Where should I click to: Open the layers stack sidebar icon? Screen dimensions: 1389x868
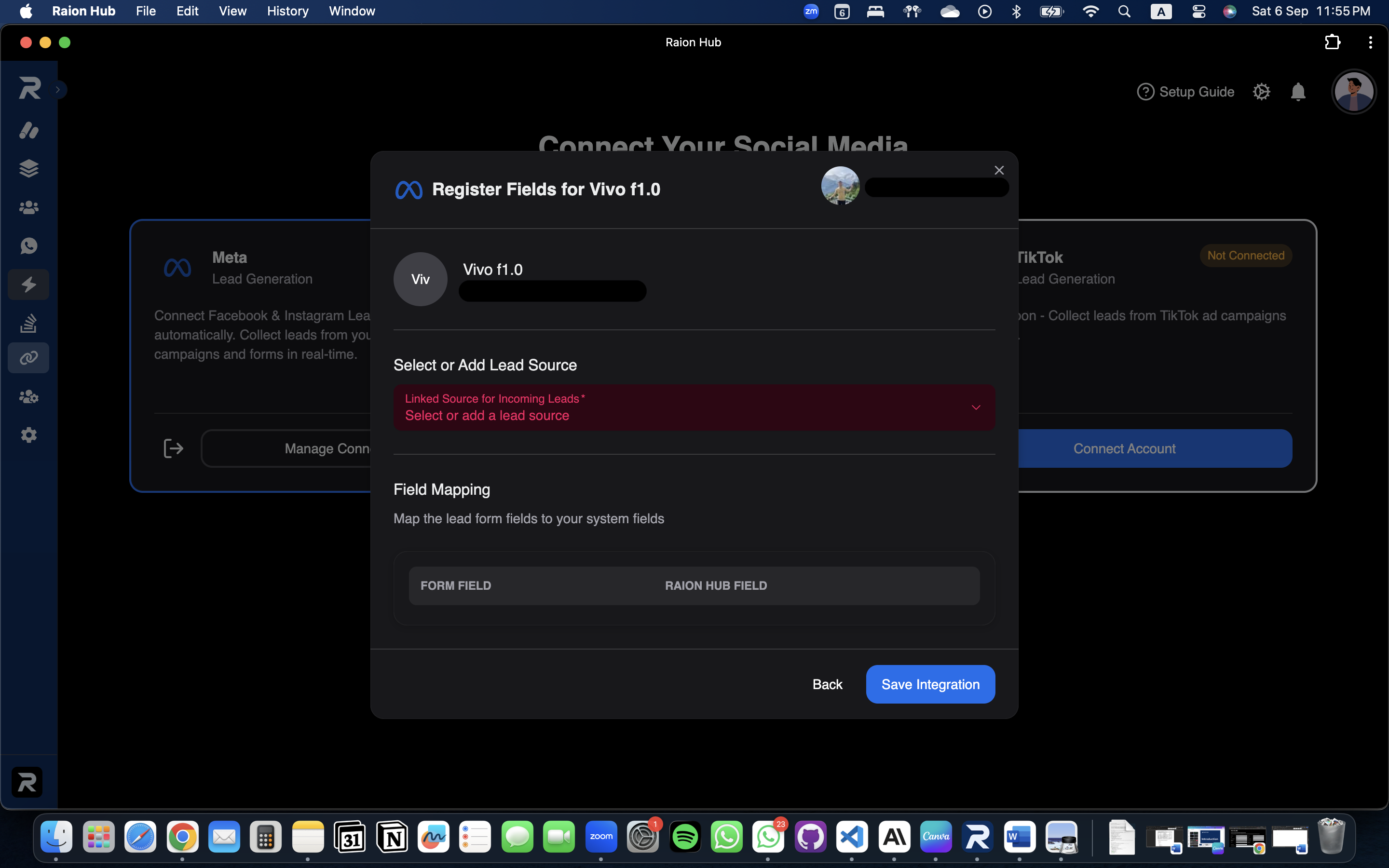tap(29, 169)
